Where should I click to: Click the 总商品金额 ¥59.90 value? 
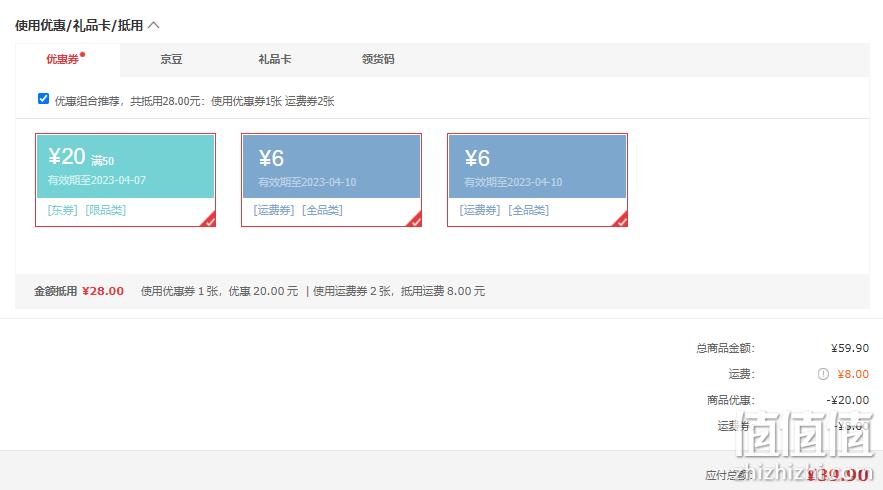coord(850,348)
